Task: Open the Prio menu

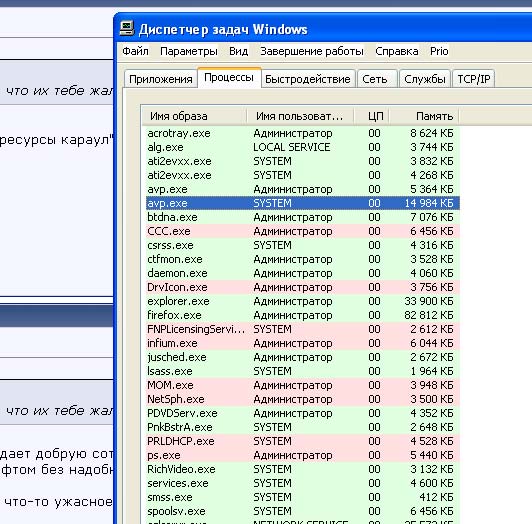Action: 439,51
